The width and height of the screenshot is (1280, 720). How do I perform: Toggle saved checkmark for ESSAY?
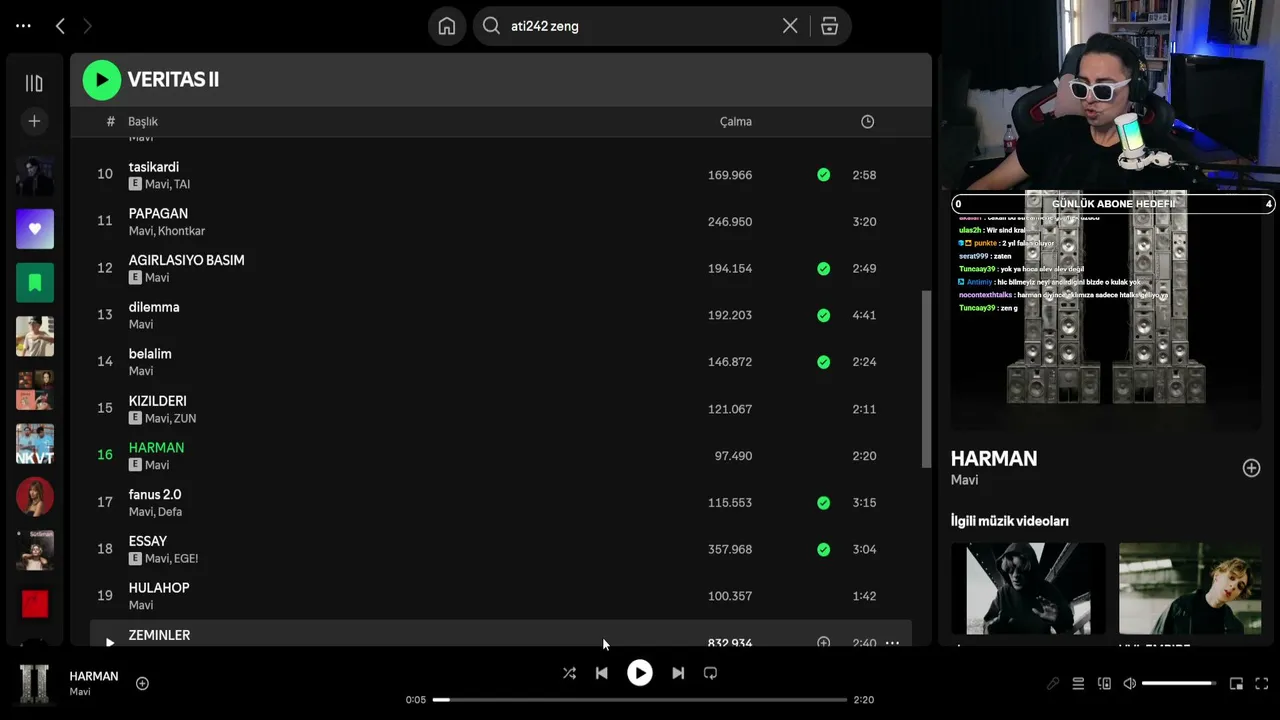[x=823, y=549]
